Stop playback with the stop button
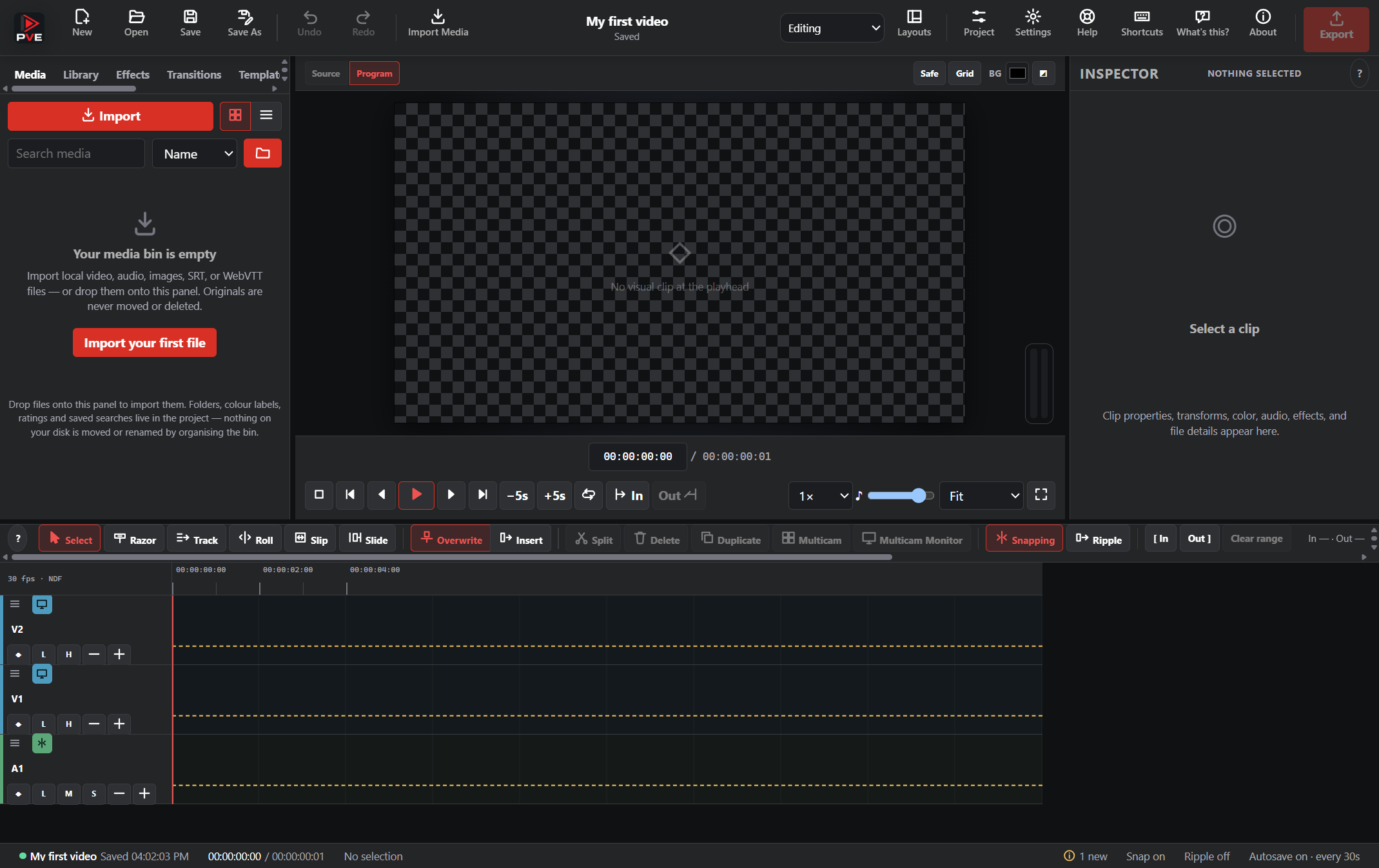The width and height of the screenshot is (1379, 868). [318, 495]
